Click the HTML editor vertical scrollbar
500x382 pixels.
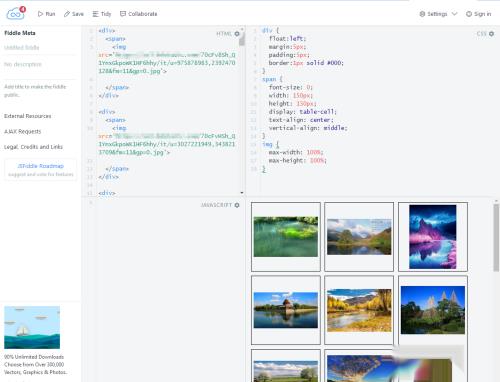tap(242, 38)
